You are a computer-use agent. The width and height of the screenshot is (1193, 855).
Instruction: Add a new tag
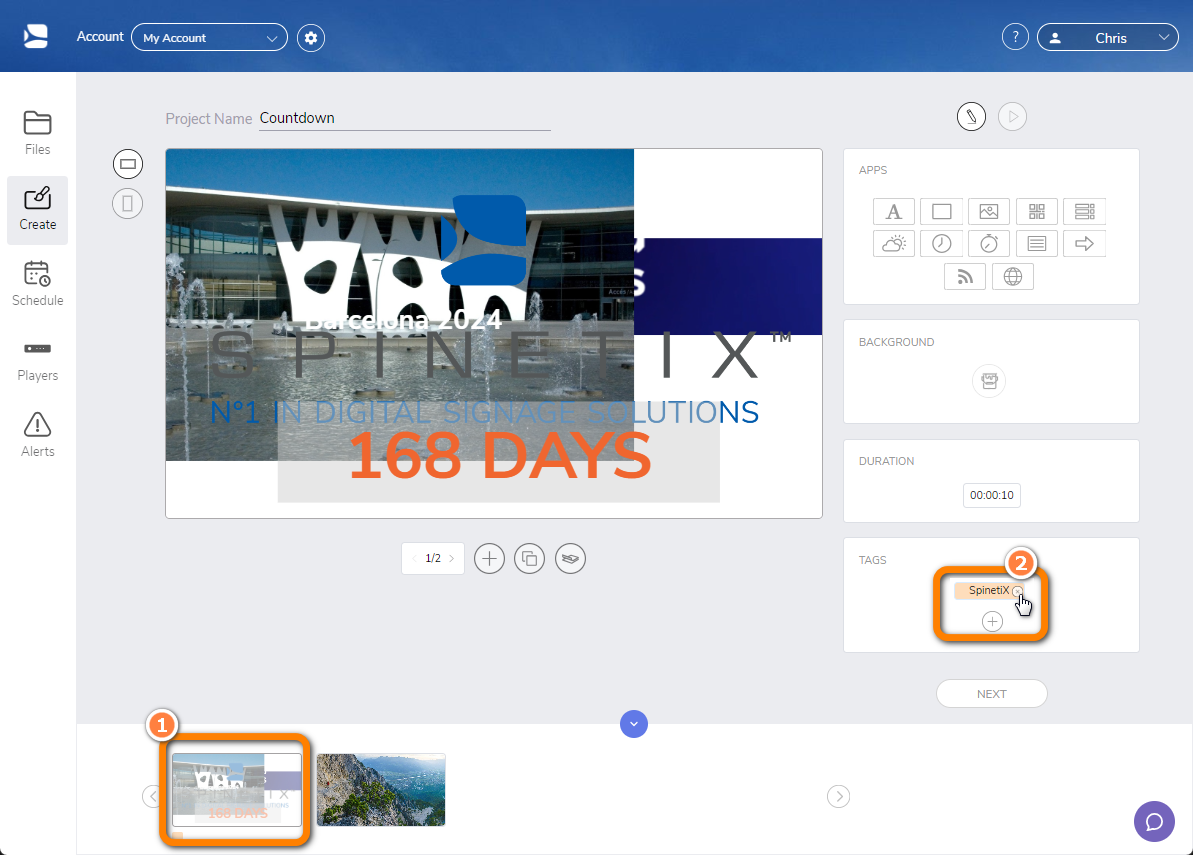(992, 621)
